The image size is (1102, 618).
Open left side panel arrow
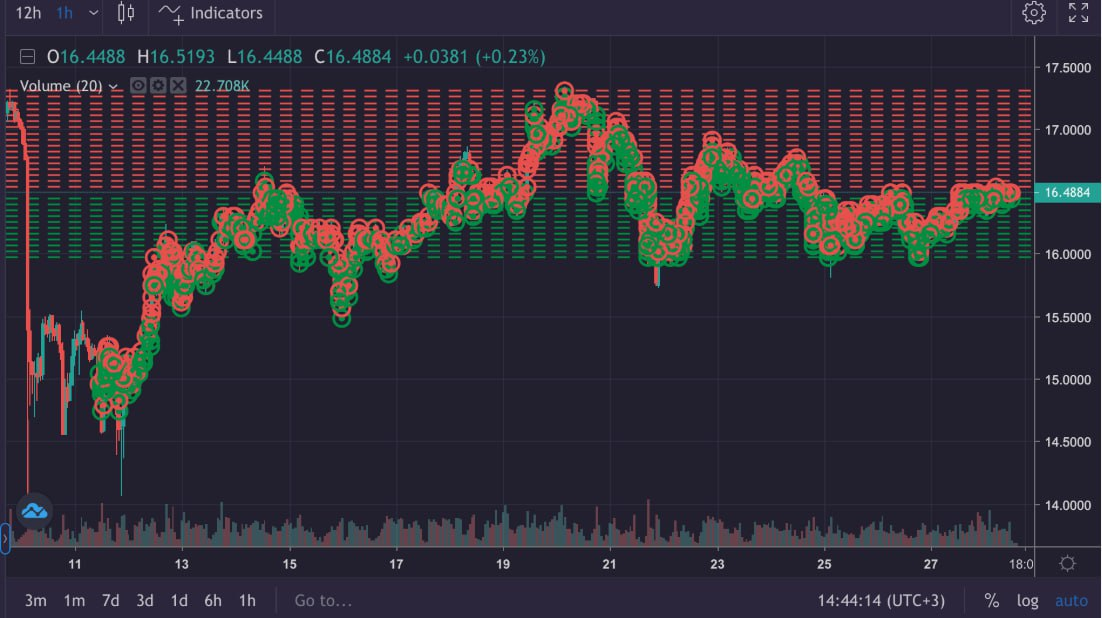coord(5,539)
